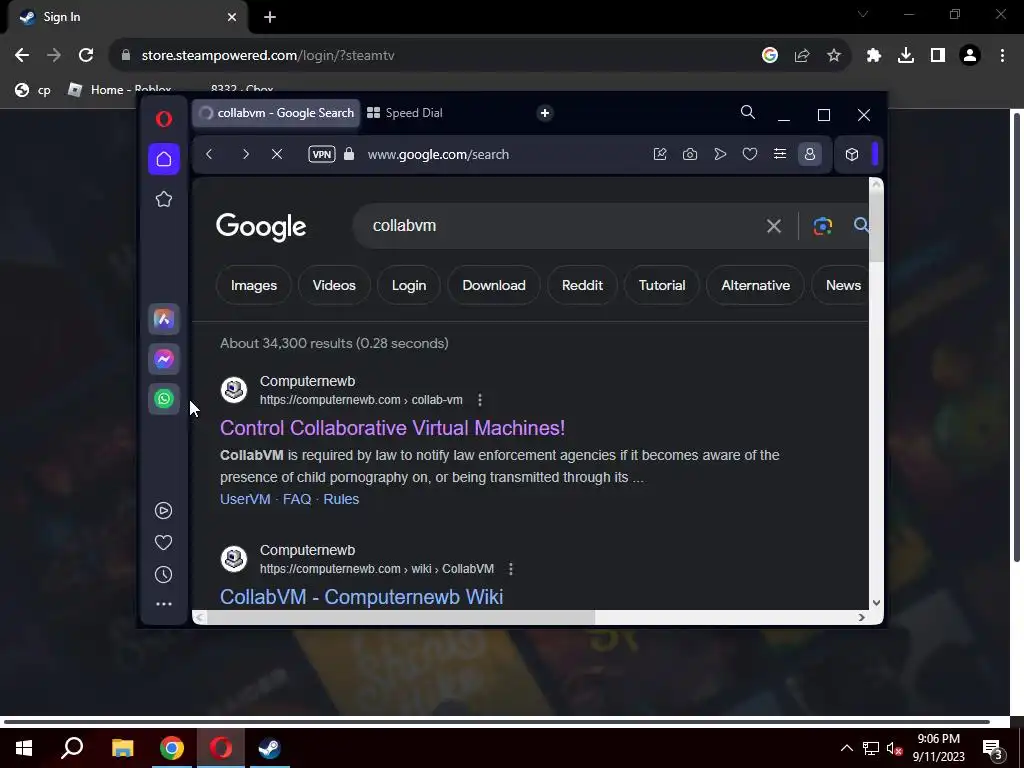Viewport: 1024px width, 768px height.
Task: Open options for wiki CollabVM result
Action: pyautogui.click(x=511, y=569)
